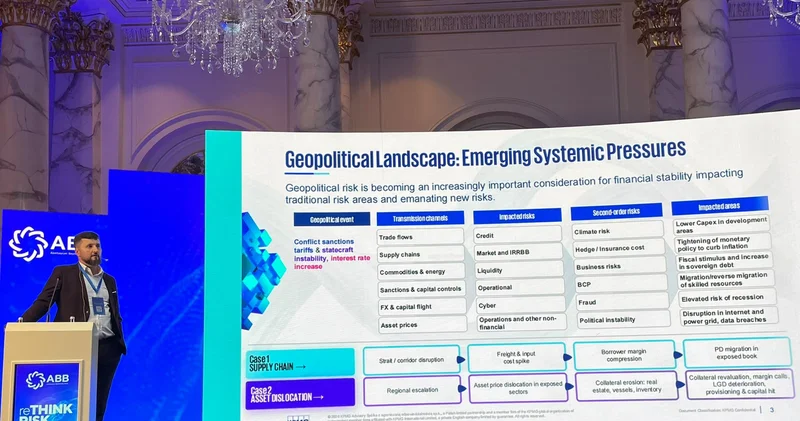Pick the 'BCP' box
This screenshot has height=421, width=800.
(621, 284)
